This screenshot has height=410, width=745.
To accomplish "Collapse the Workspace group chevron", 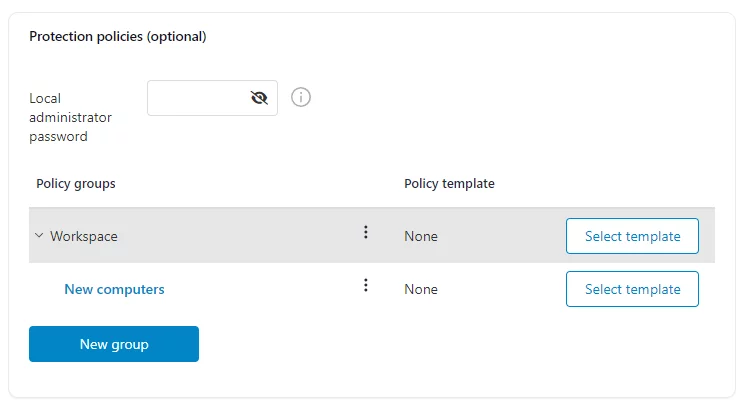I will point(39,236).
